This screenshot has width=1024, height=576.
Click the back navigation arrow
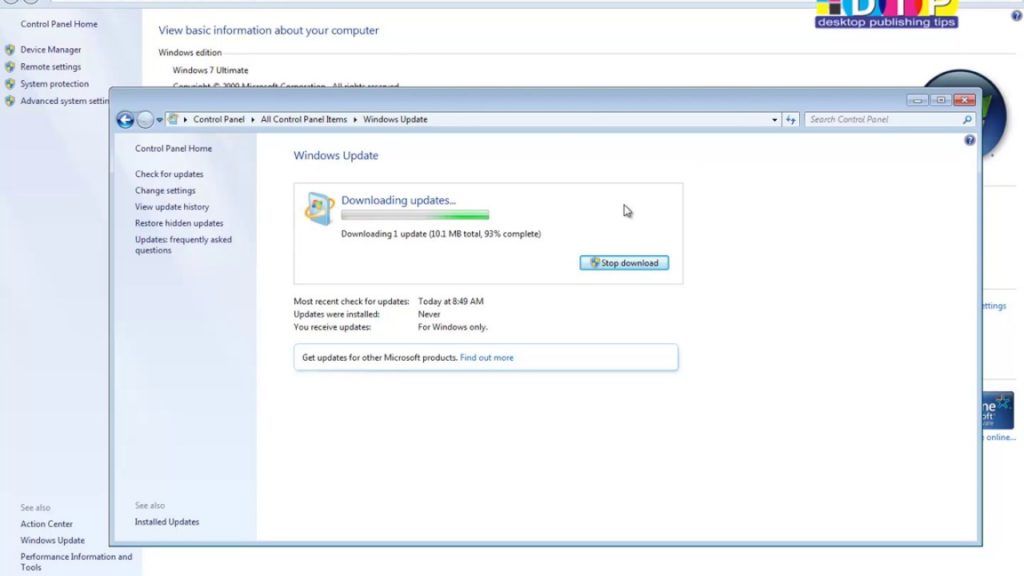point(125,119)
